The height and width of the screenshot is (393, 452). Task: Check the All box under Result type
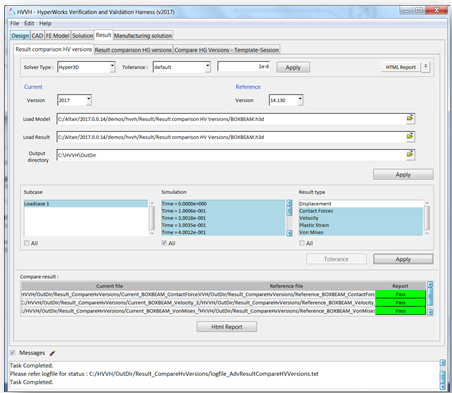[x=302, y=243]
